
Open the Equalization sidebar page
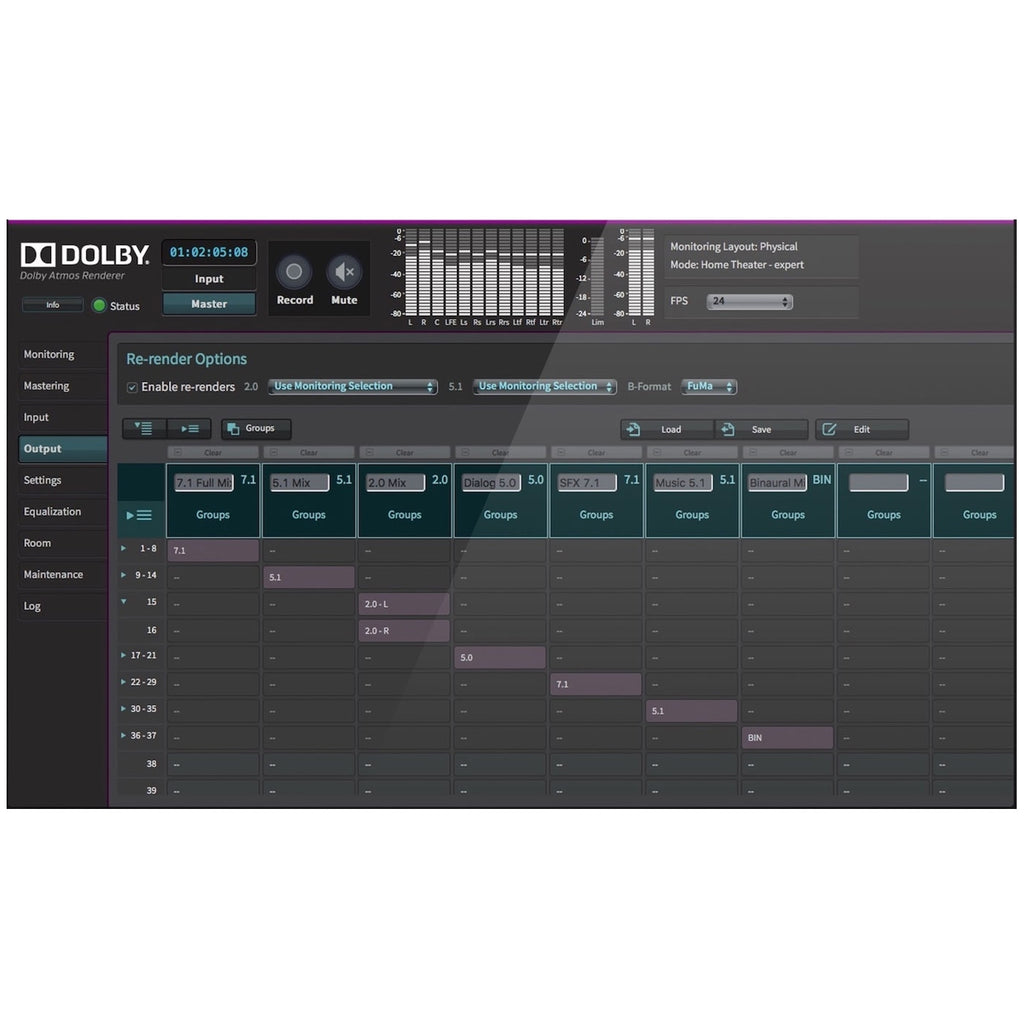pos(63,511)
